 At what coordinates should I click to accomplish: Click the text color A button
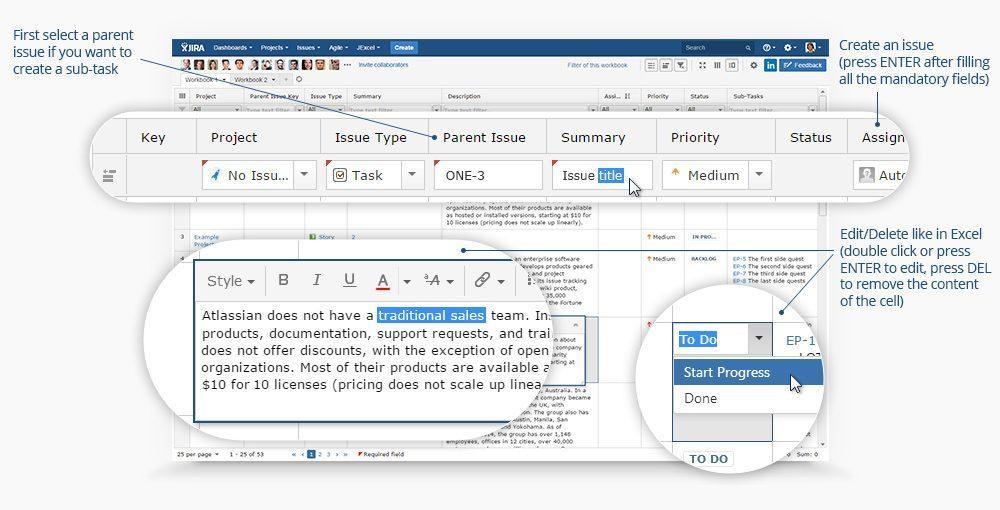tap(383, 280)
